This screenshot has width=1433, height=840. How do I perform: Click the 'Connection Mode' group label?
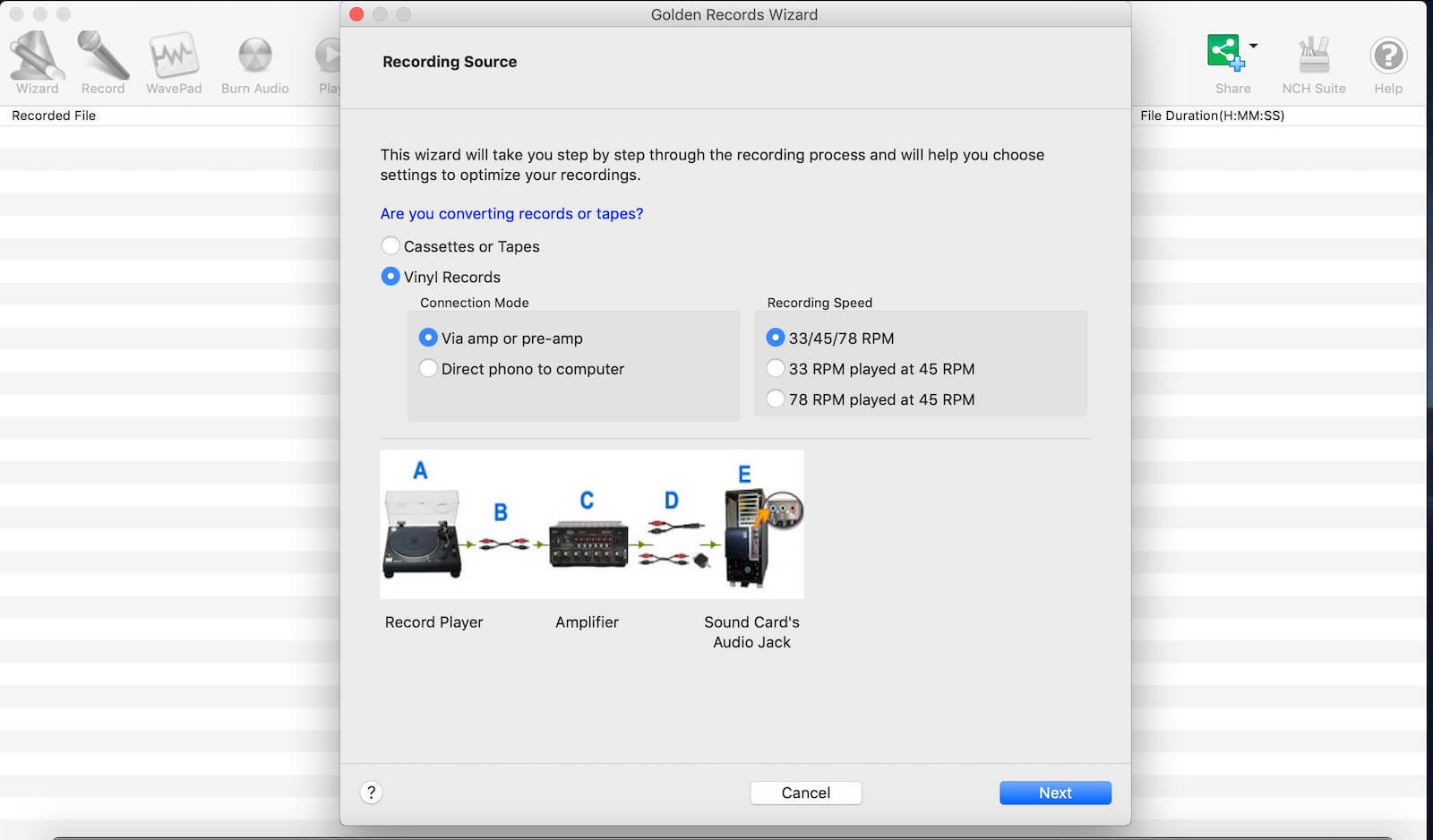pyautogui.click(x=475, y=303)
